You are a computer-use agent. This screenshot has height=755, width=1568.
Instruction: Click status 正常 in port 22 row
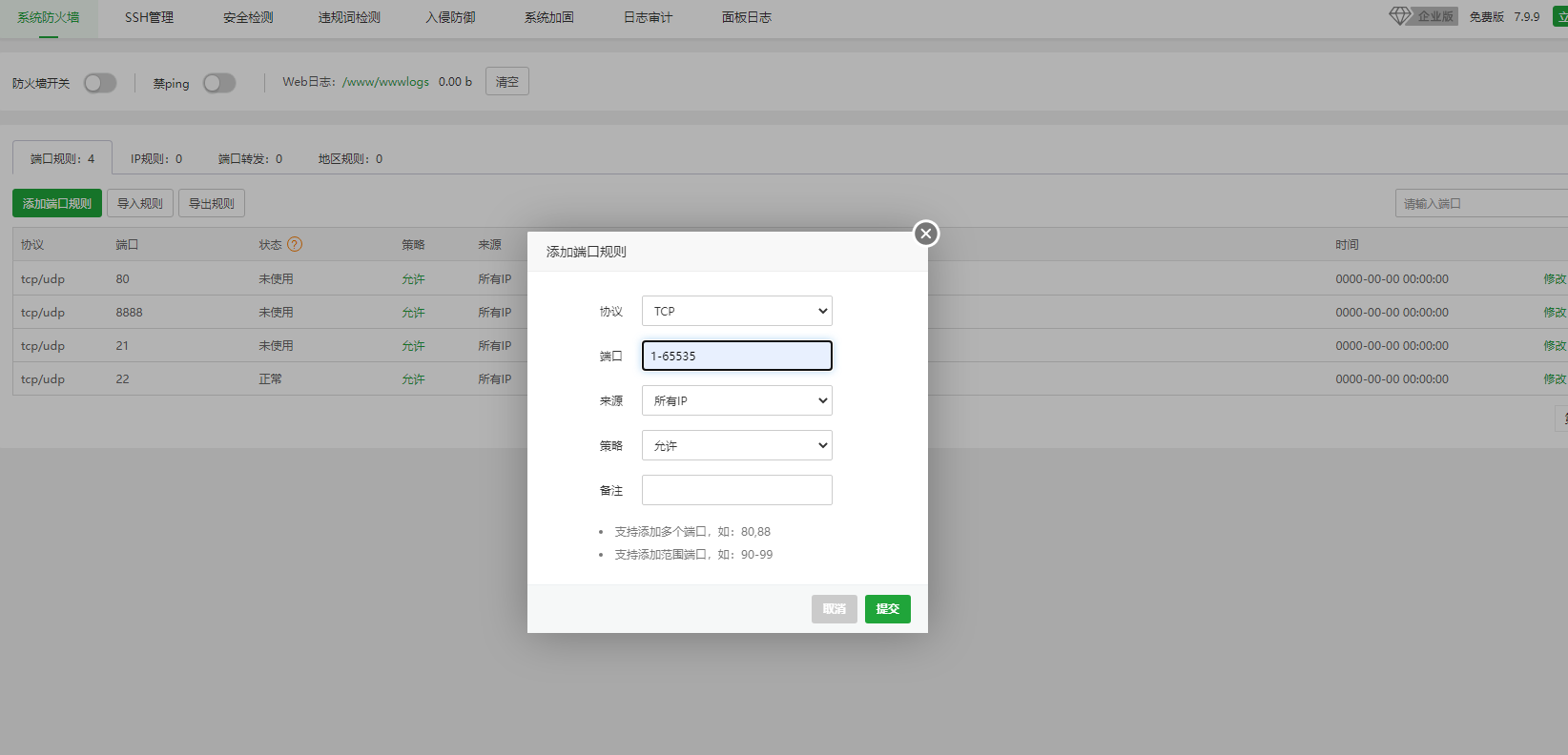(270, 378)
